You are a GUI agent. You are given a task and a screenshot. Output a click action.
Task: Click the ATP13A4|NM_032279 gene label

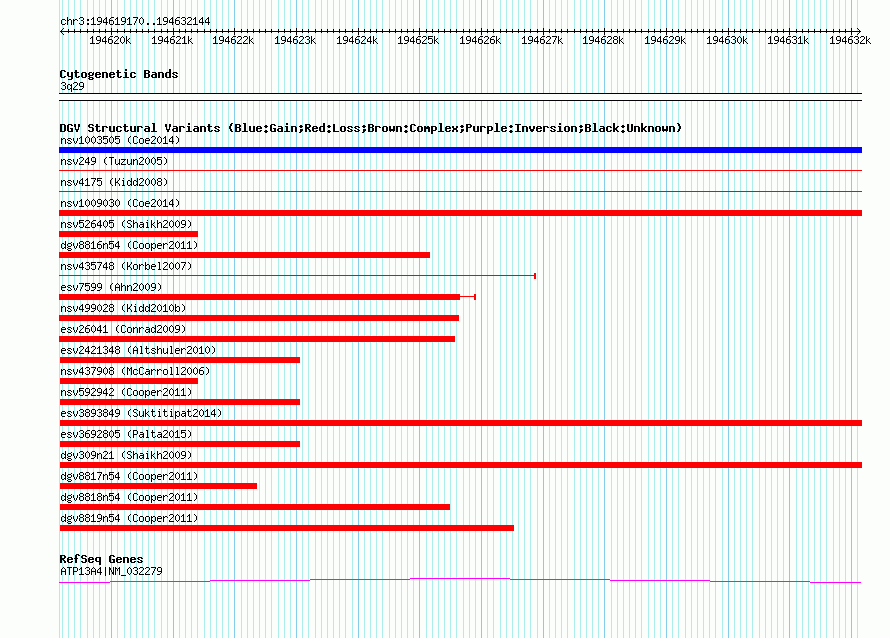tap(111, 571)
